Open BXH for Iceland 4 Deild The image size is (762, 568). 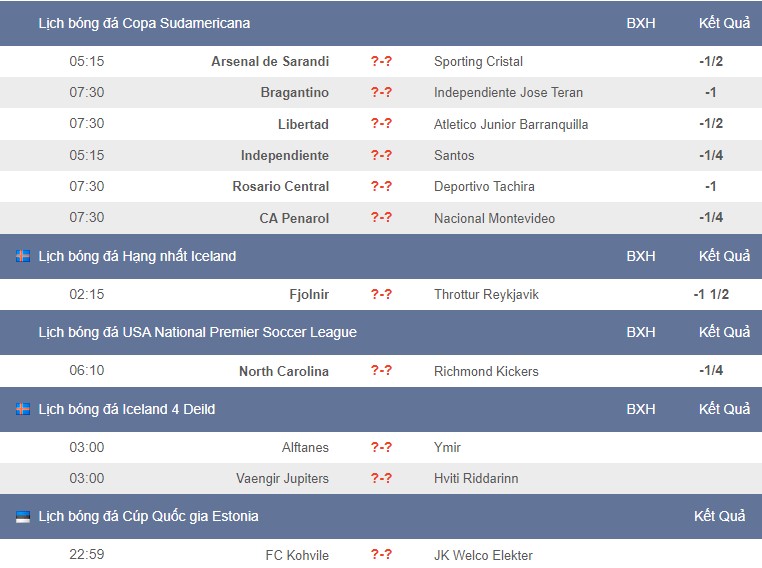pos(641,409)
